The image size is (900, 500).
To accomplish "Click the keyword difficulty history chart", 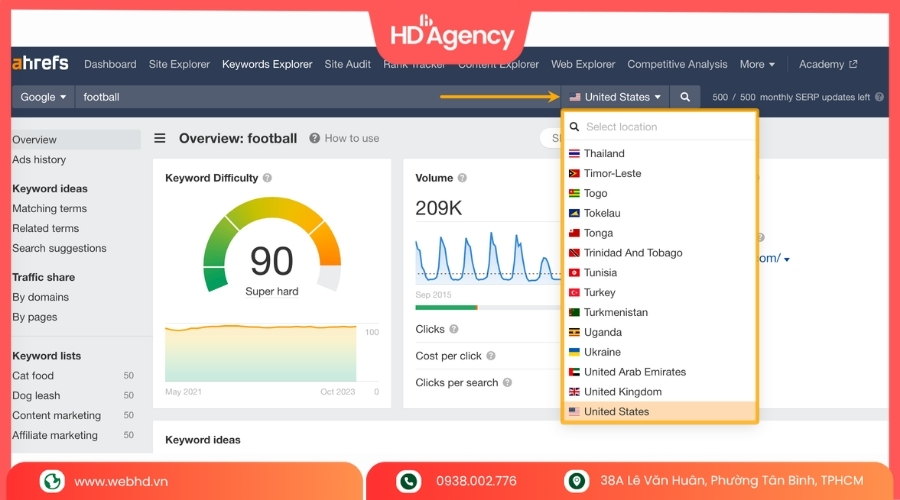I will tap(261, 353).
